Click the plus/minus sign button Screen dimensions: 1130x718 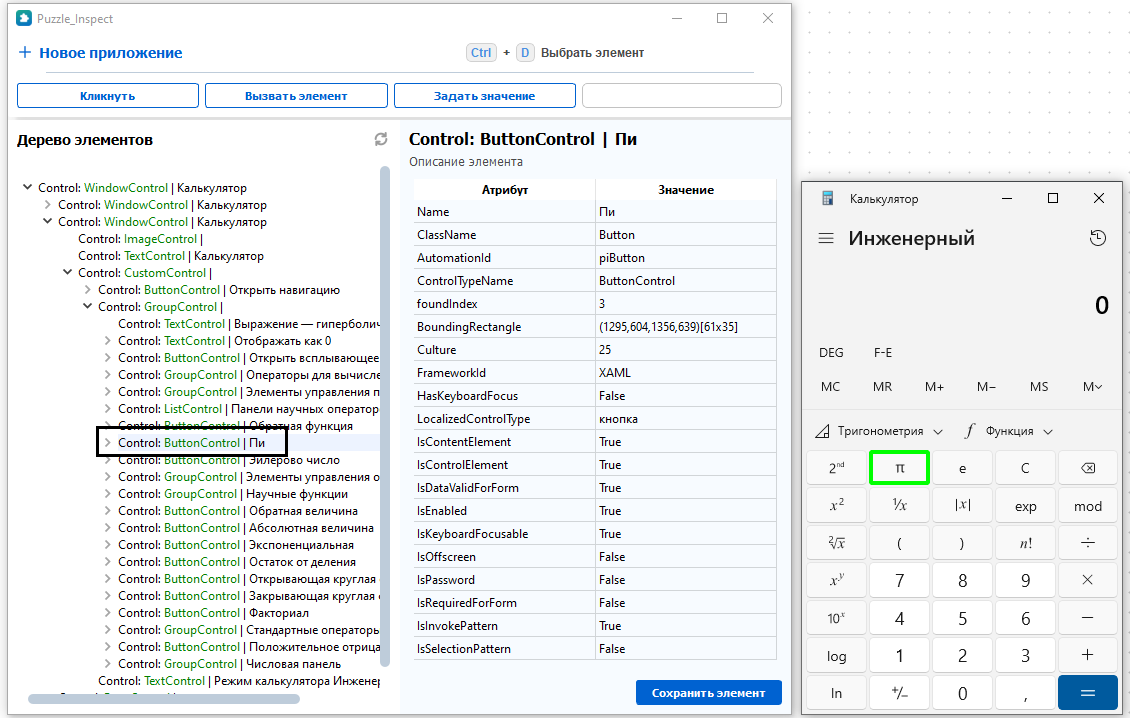pyautogui.click(x=899, y=693)
